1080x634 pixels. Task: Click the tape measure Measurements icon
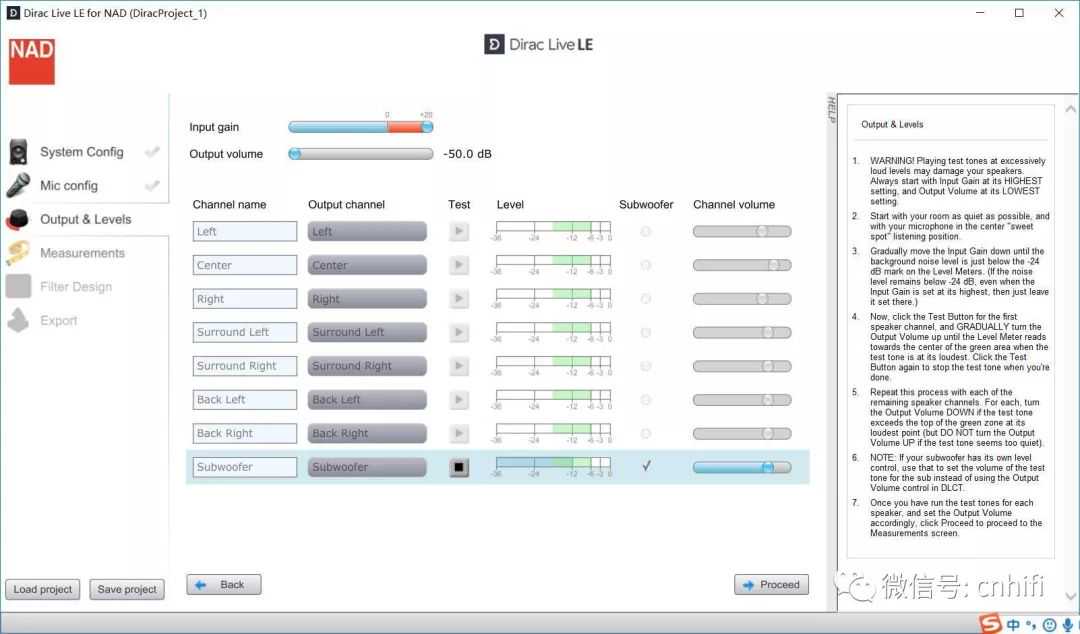click(x=18, y=253)
